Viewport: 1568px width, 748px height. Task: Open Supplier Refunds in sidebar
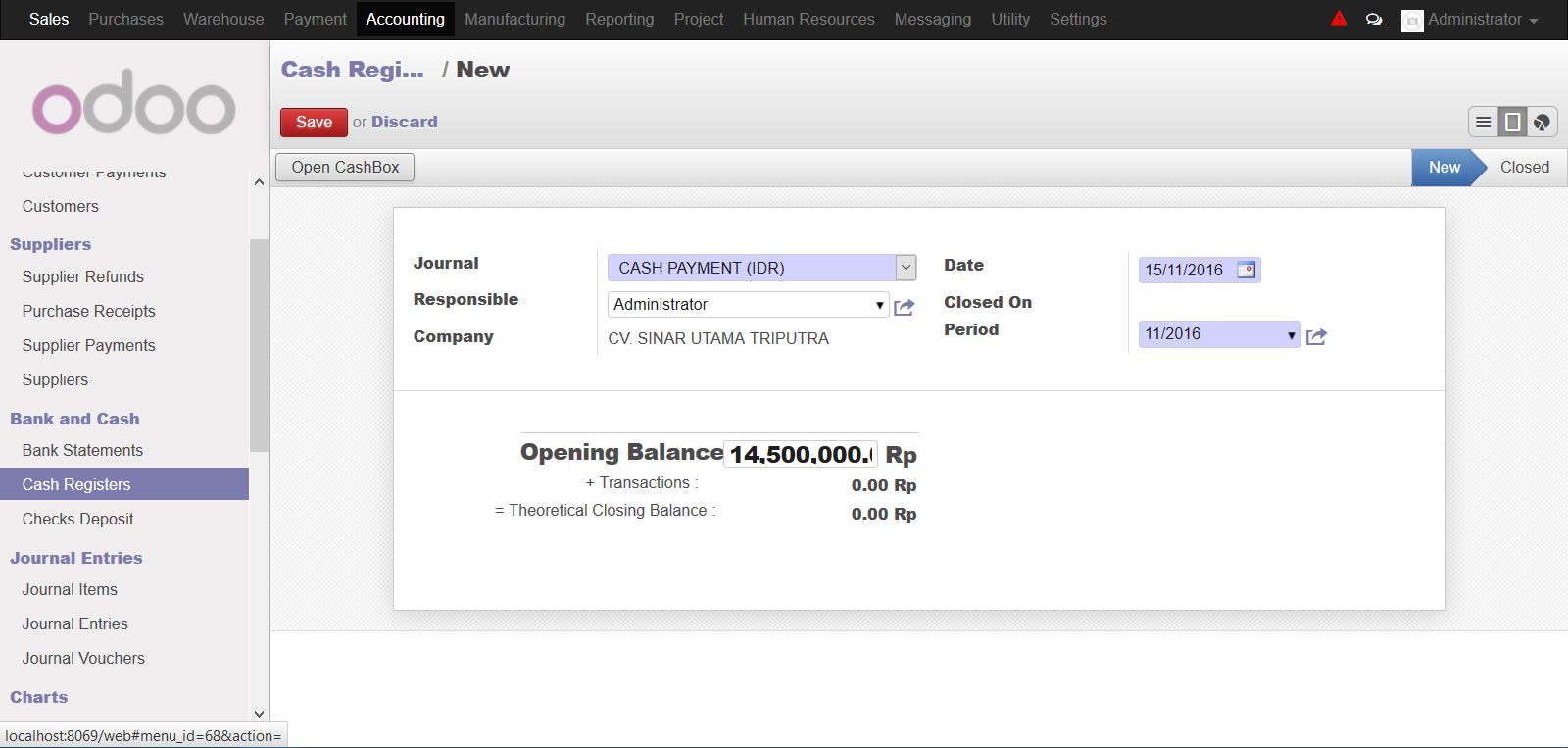pyautogui.click(x=83, y=276)
